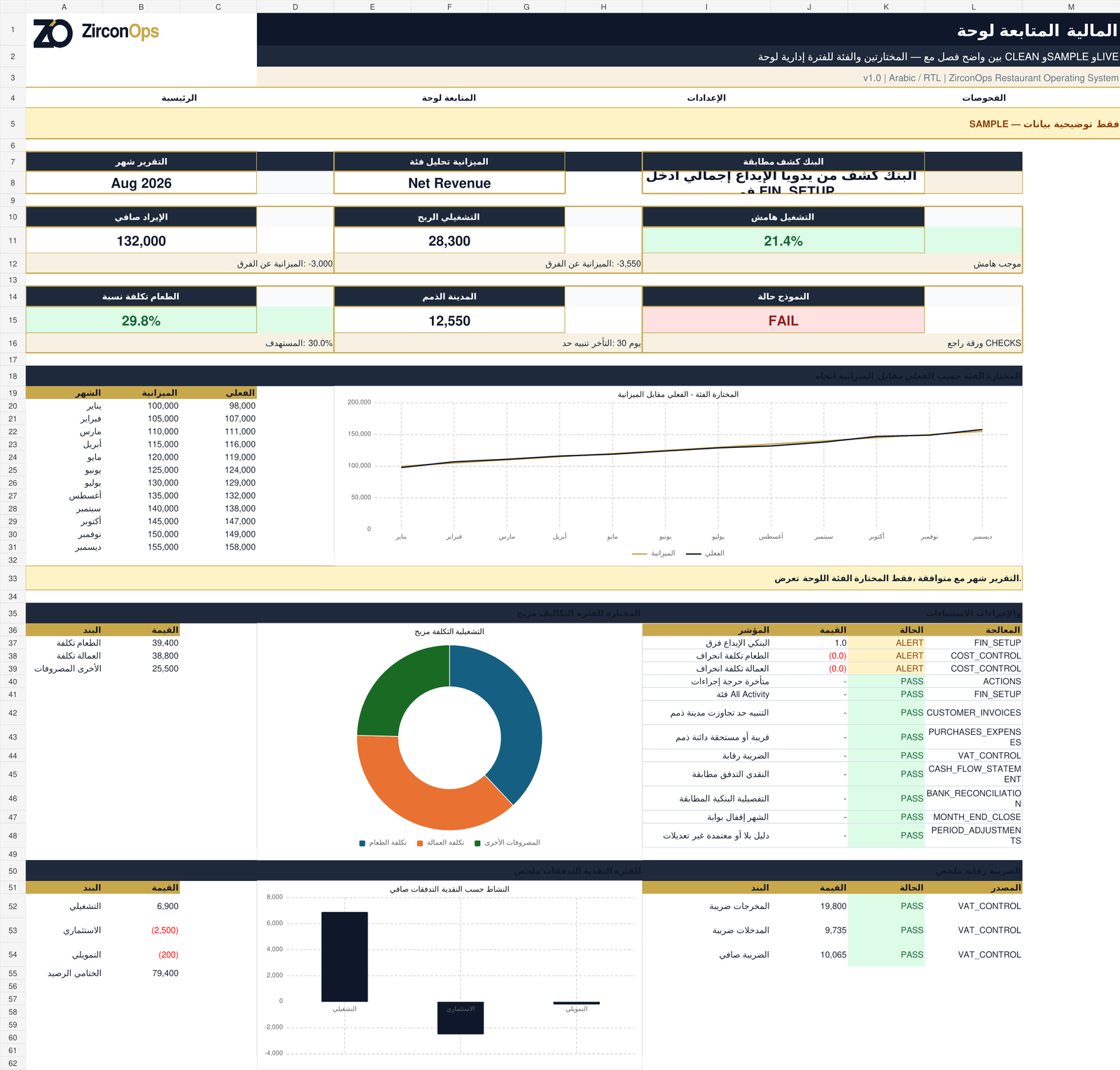Click the 79,400 closing balance value
This screenshot has width=1120, height=1070.
165,973
